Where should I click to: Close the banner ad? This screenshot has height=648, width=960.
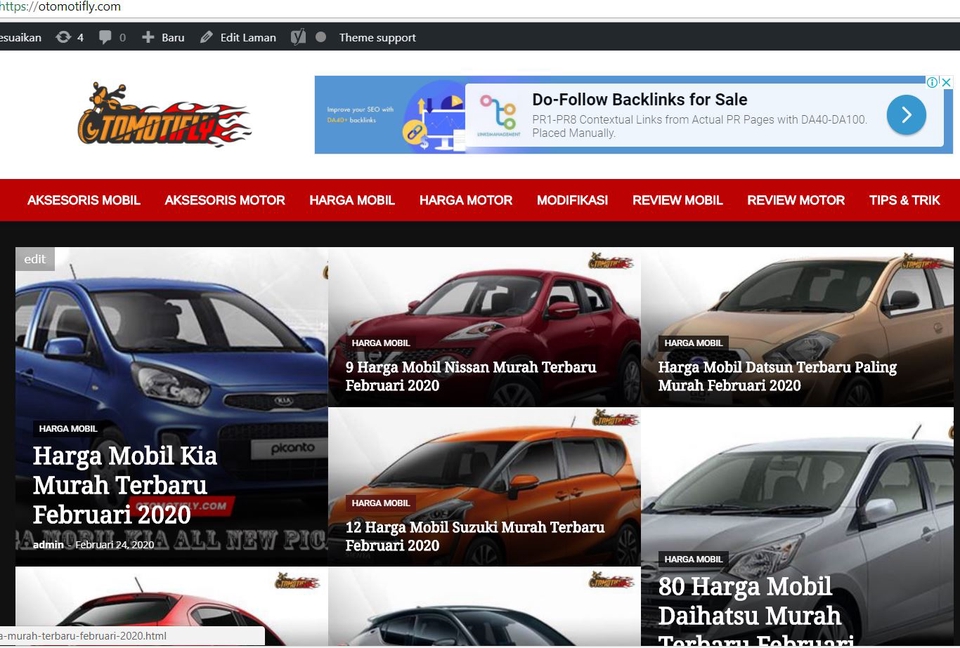click(x=947, y=82)
